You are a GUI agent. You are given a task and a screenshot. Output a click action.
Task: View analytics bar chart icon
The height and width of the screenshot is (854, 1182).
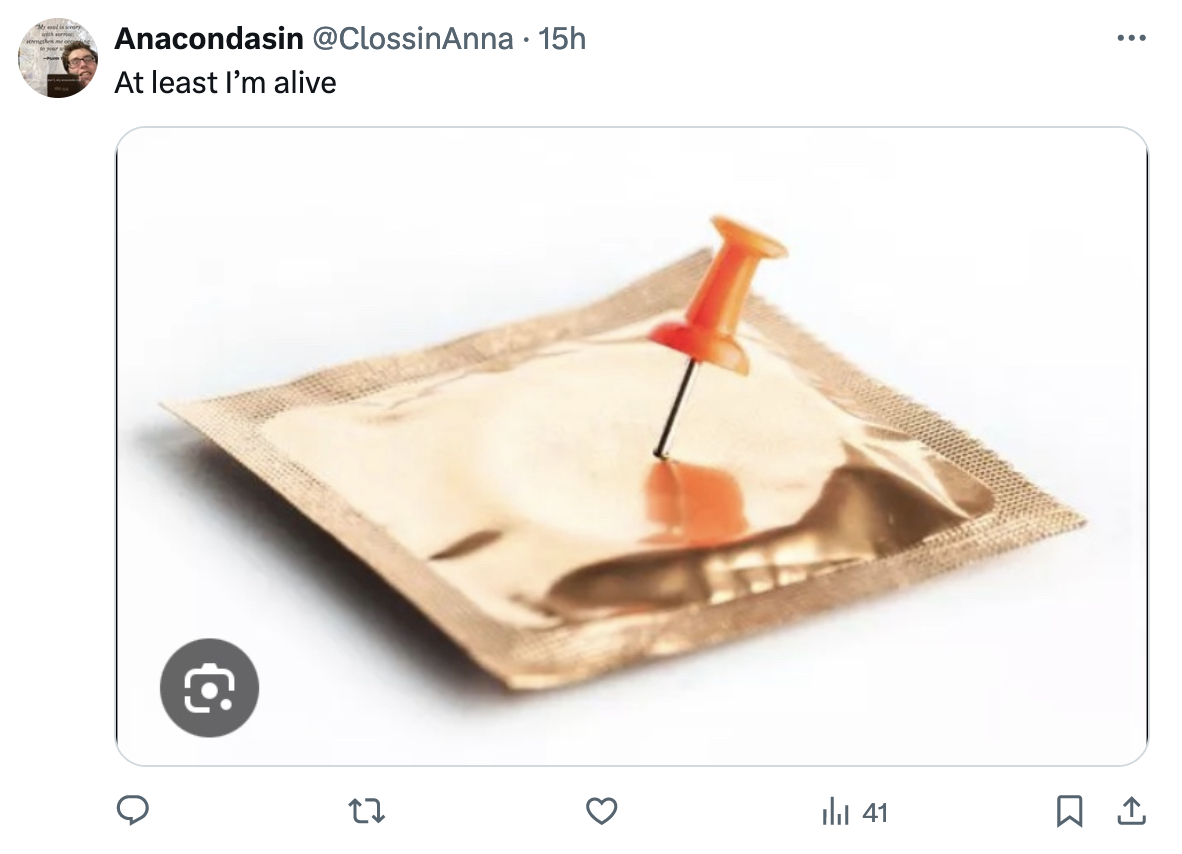pyautogui.click(x=835, y=812)
